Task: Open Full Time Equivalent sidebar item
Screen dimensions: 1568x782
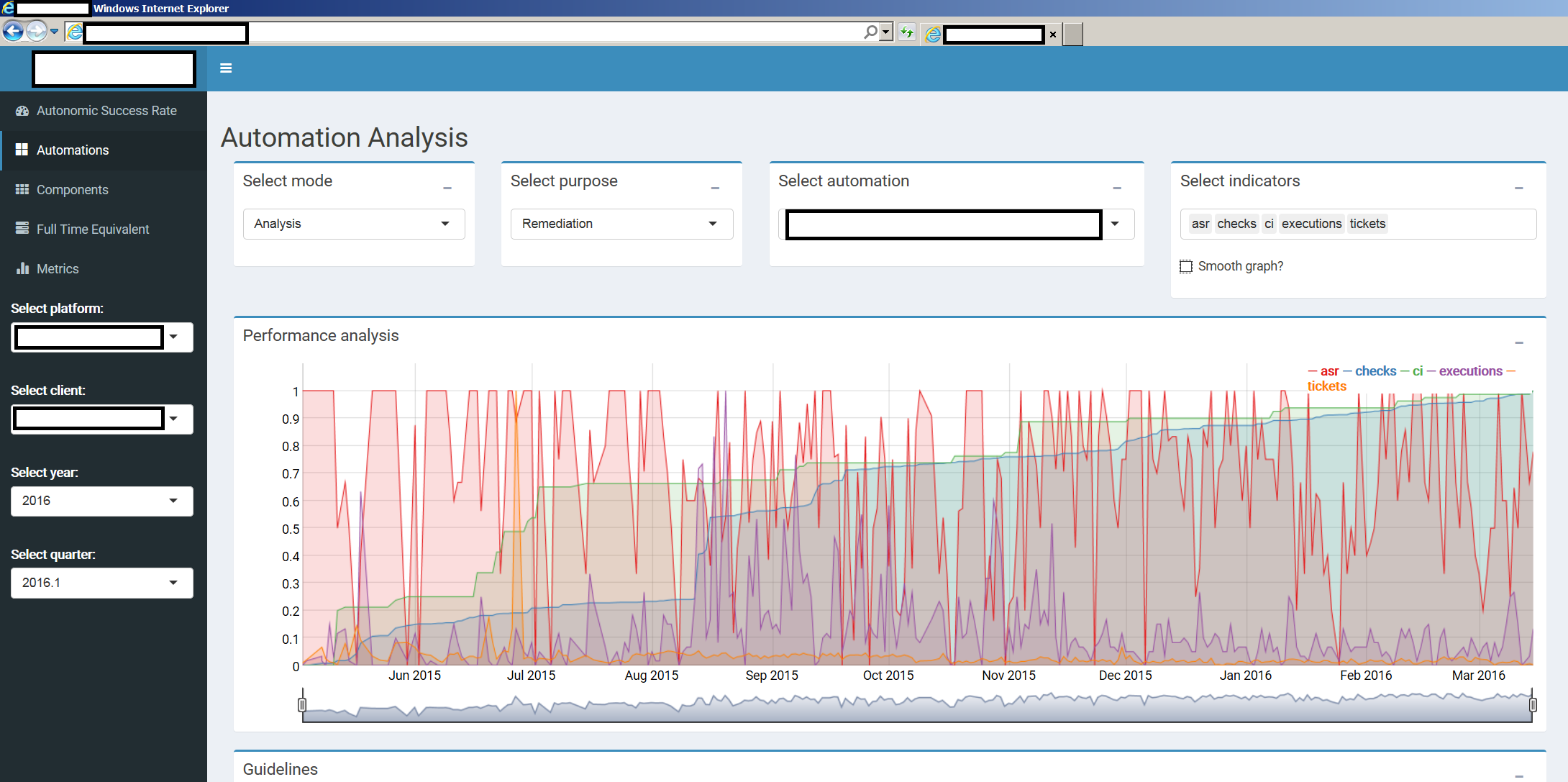Action: pos(92,229)
